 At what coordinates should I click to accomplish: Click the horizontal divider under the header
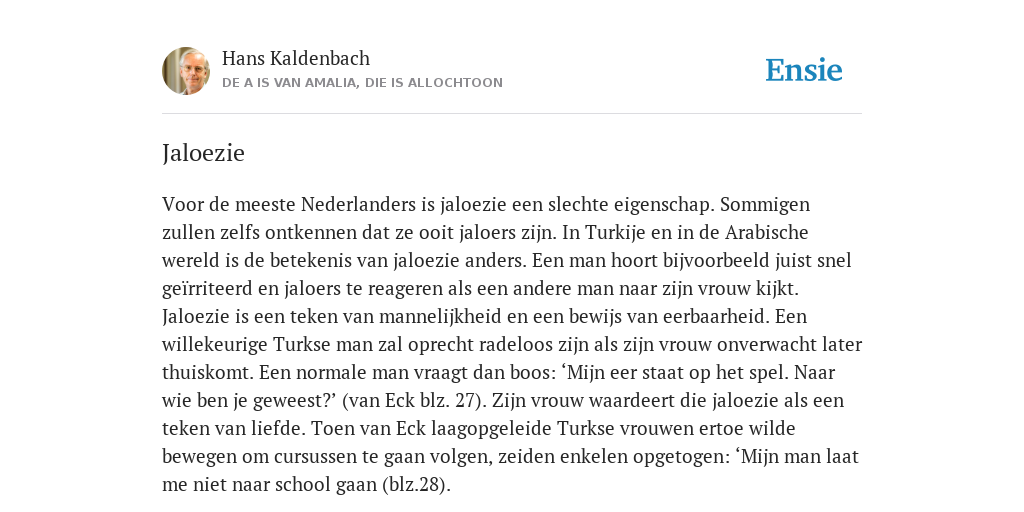tap(512, 114)
